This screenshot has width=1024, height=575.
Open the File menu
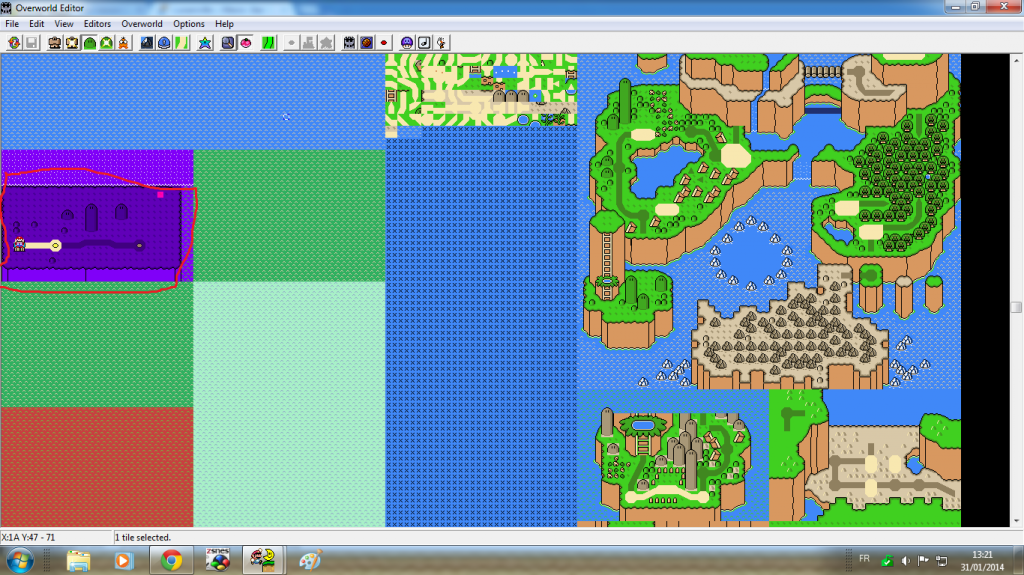click(x=12, y=24)
